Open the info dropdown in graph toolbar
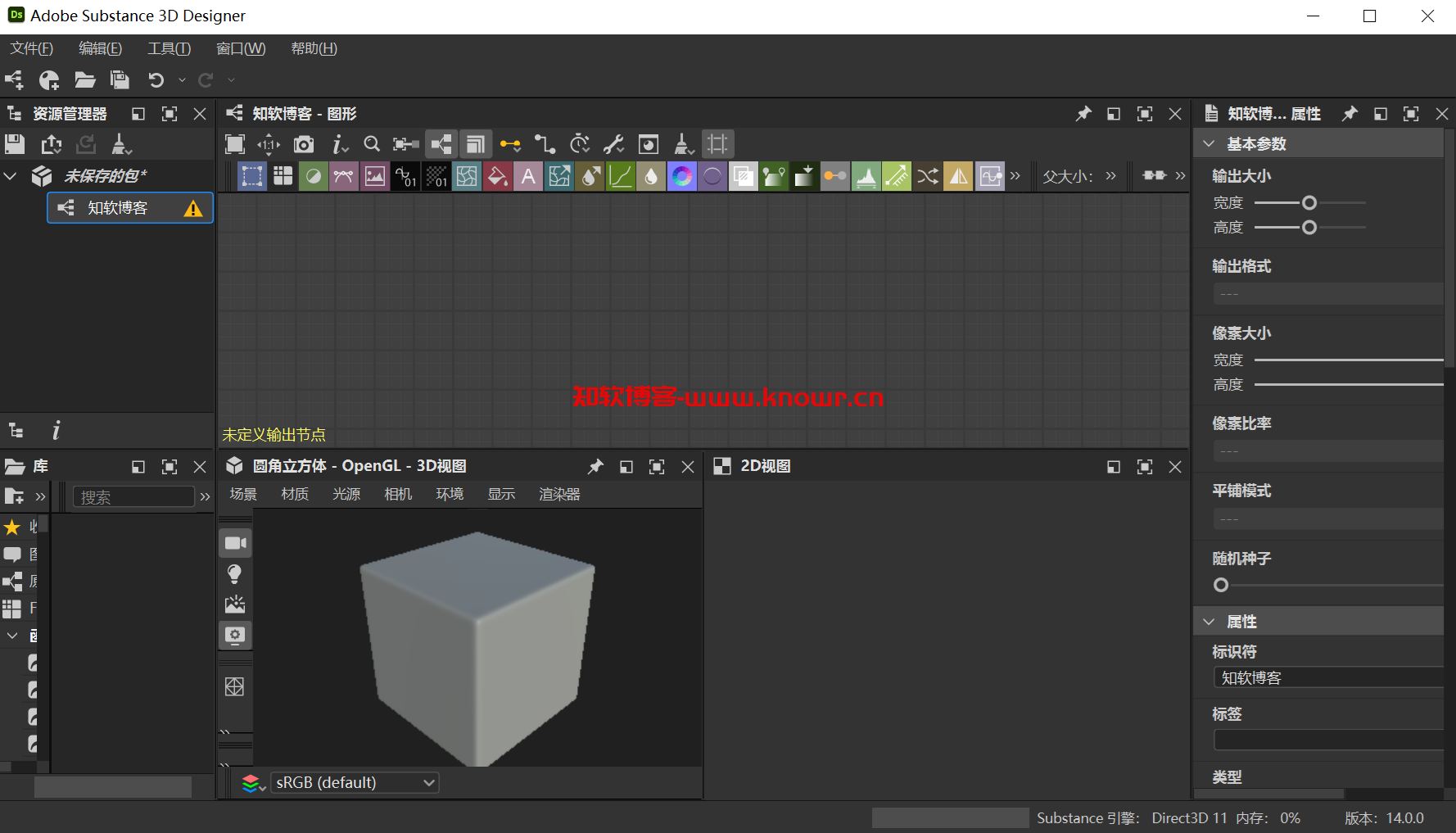1456x833 pixels. point(339,144)
